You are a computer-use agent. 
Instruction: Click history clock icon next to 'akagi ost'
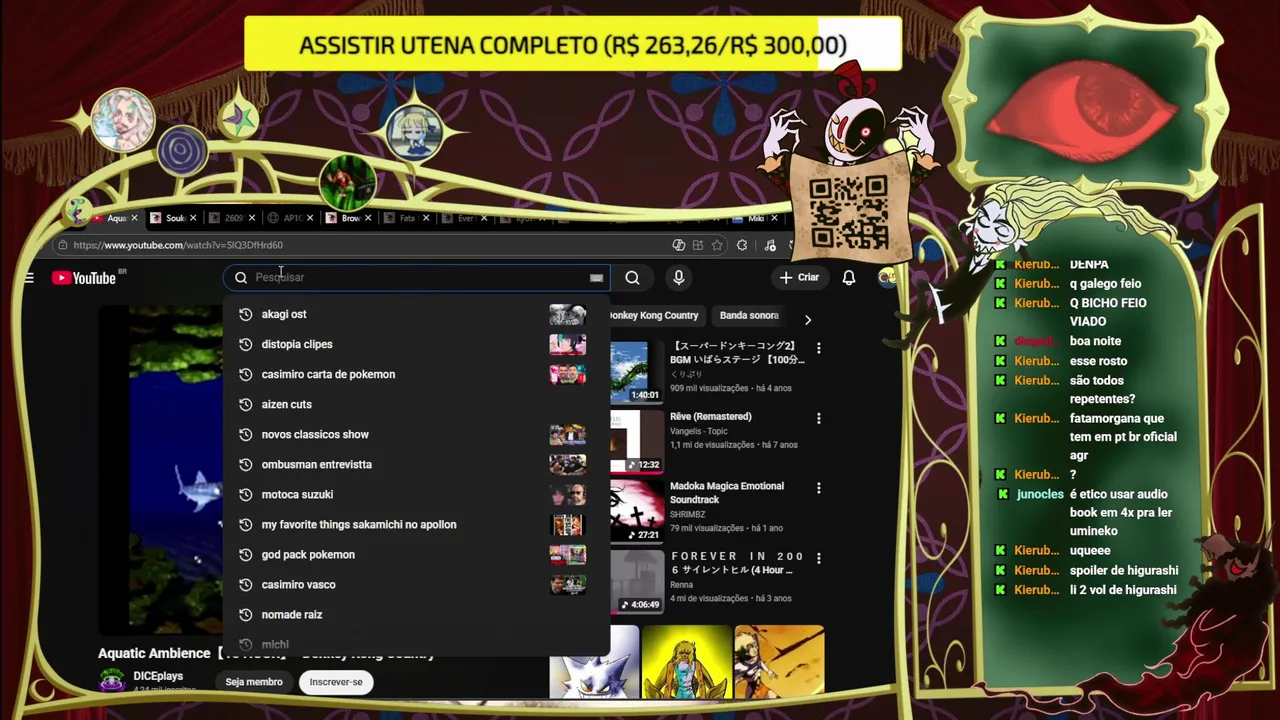(x=245, y=314)
